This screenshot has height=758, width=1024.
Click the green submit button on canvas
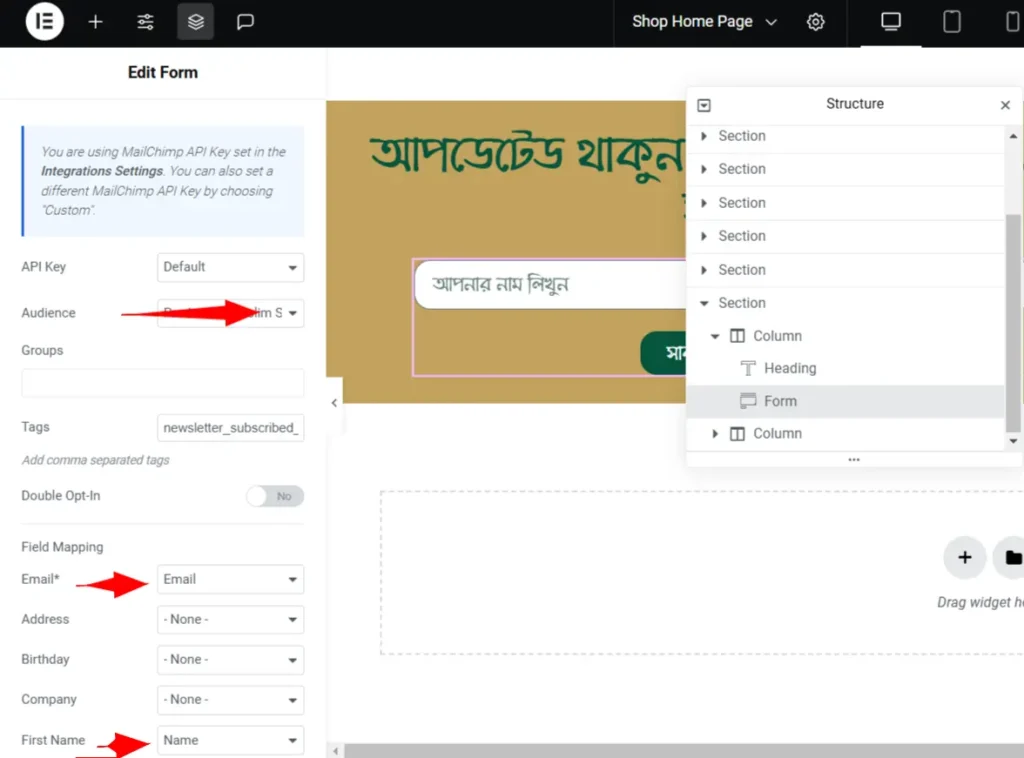click(663, 353)
